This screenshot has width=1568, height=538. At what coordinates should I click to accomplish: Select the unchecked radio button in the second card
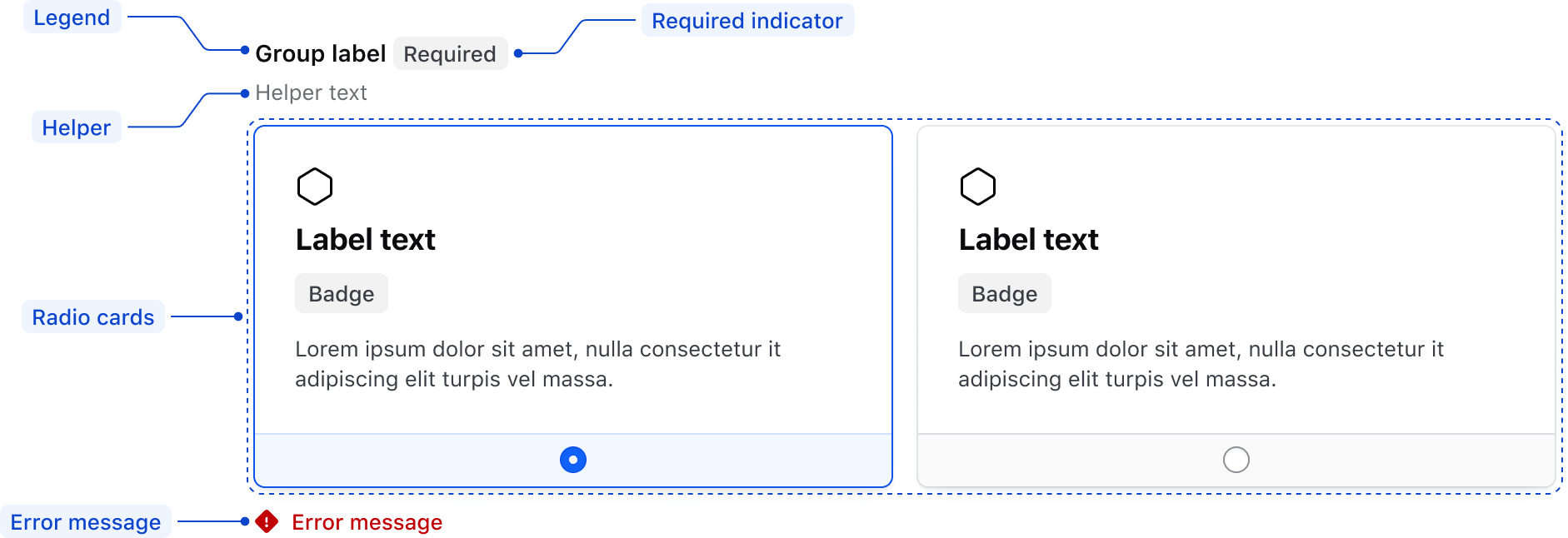(x=1236, y=460)
